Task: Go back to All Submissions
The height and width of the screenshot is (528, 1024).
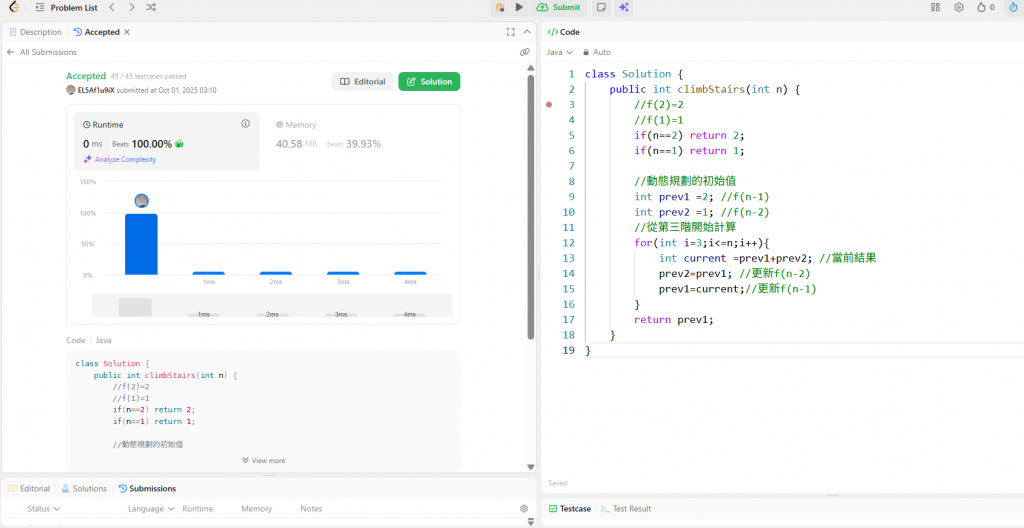Action: 41,52
